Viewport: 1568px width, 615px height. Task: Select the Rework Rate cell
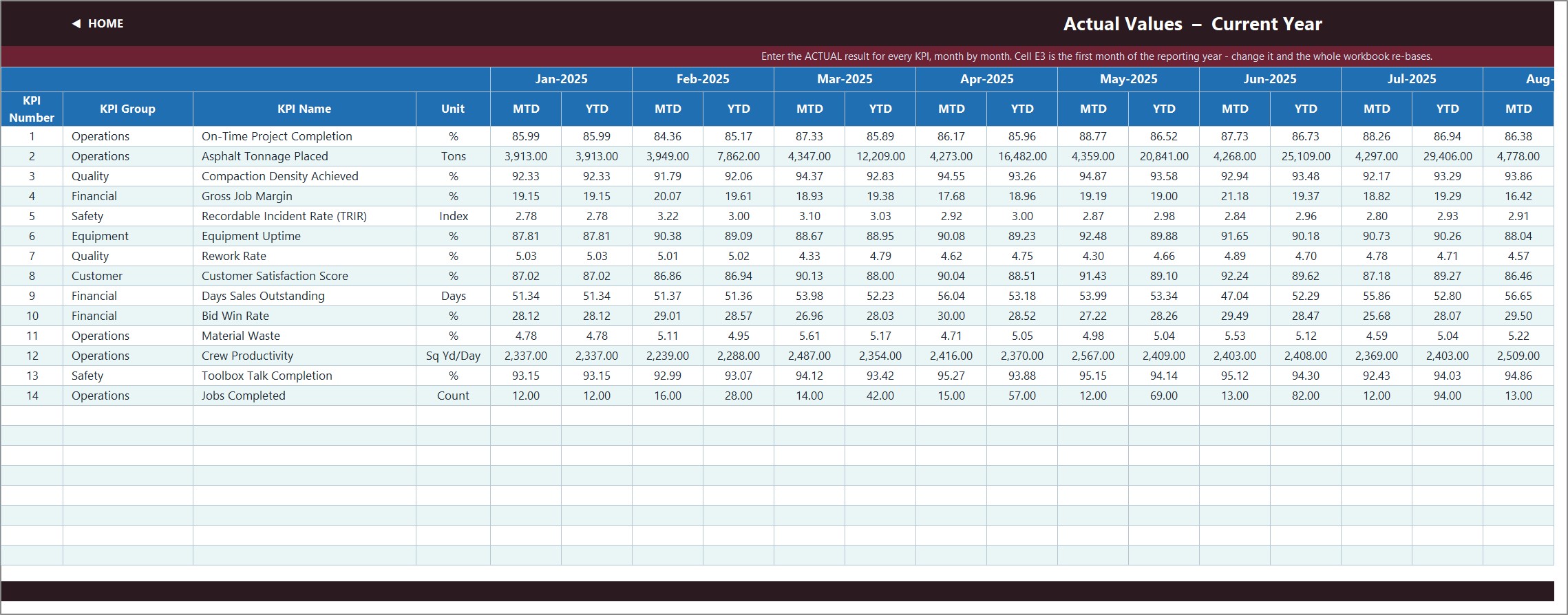click(304, 256)
